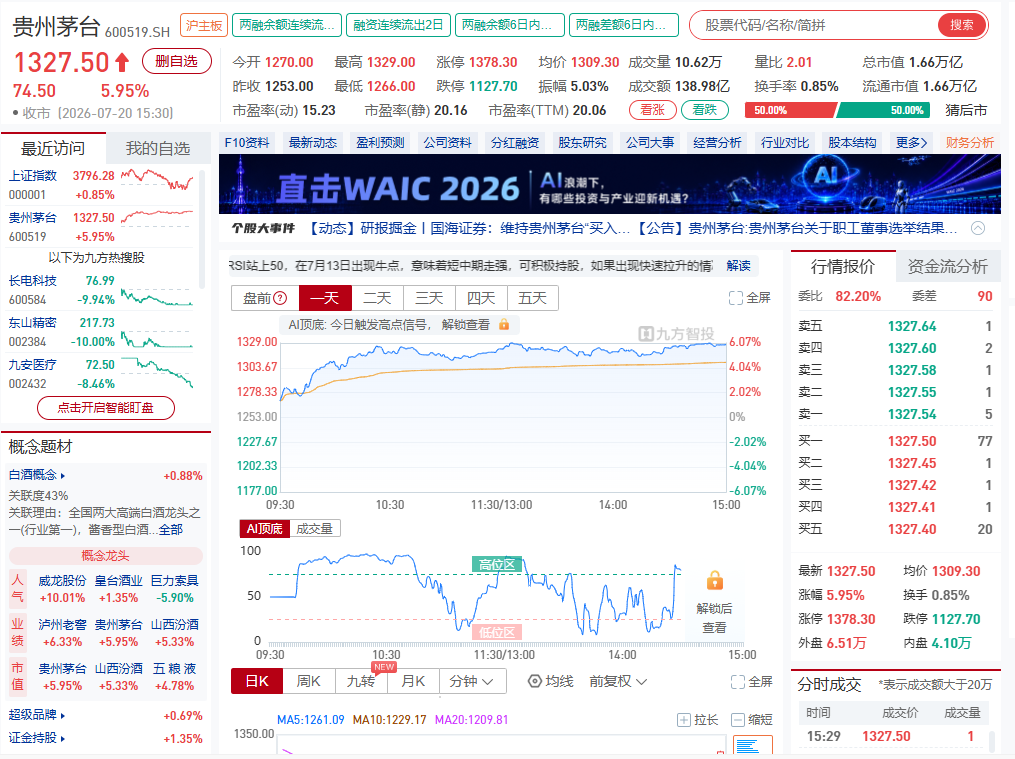Expand 白酒概念 concept arrow
Screen dimensions: 1015x759
coord(63,476)
